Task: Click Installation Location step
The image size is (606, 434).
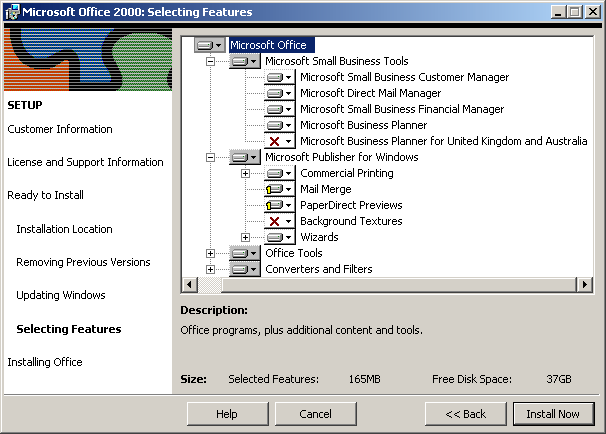Action: [65, 229]
